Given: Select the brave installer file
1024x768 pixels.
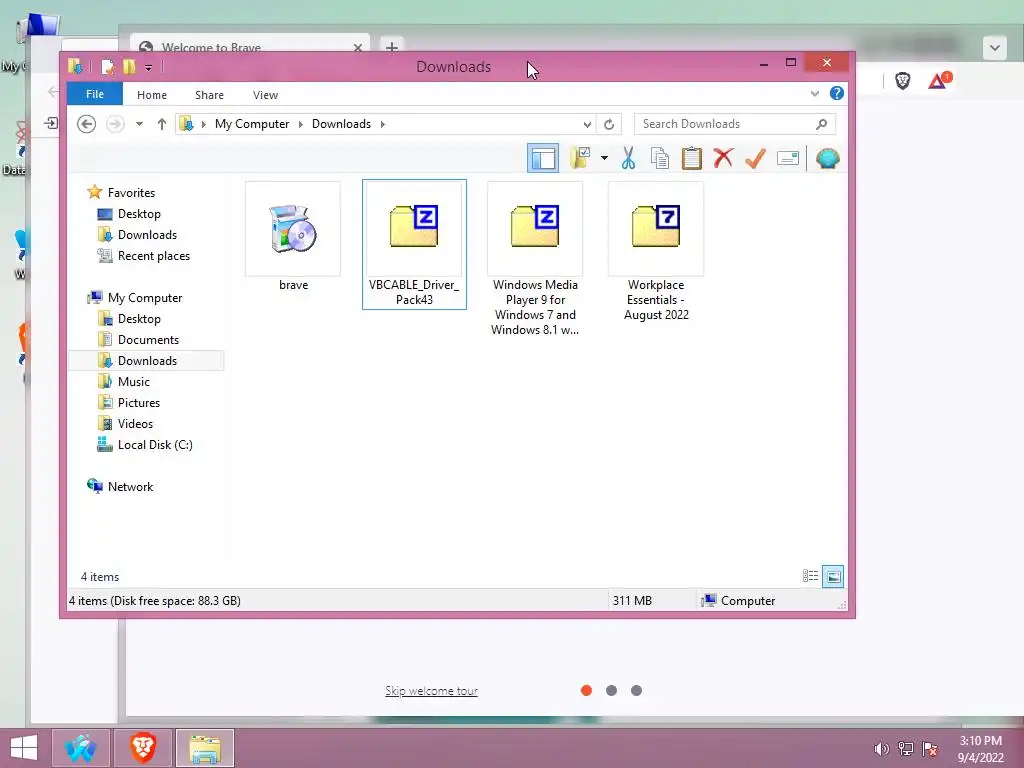Looking at the screenshot, I should point(293,237).
